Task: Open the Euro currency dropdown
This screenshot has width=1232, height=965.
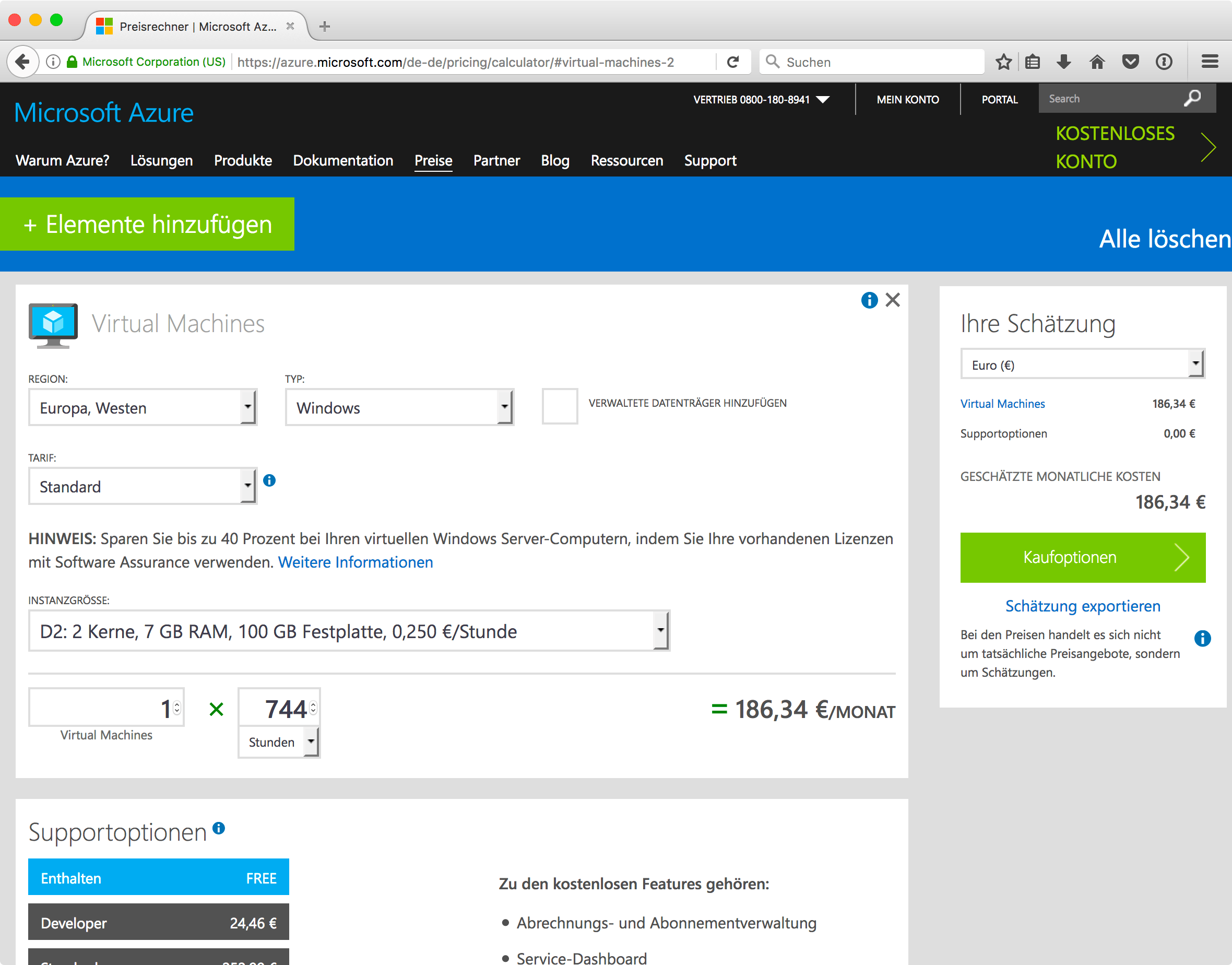Action: pos(1082,364)
